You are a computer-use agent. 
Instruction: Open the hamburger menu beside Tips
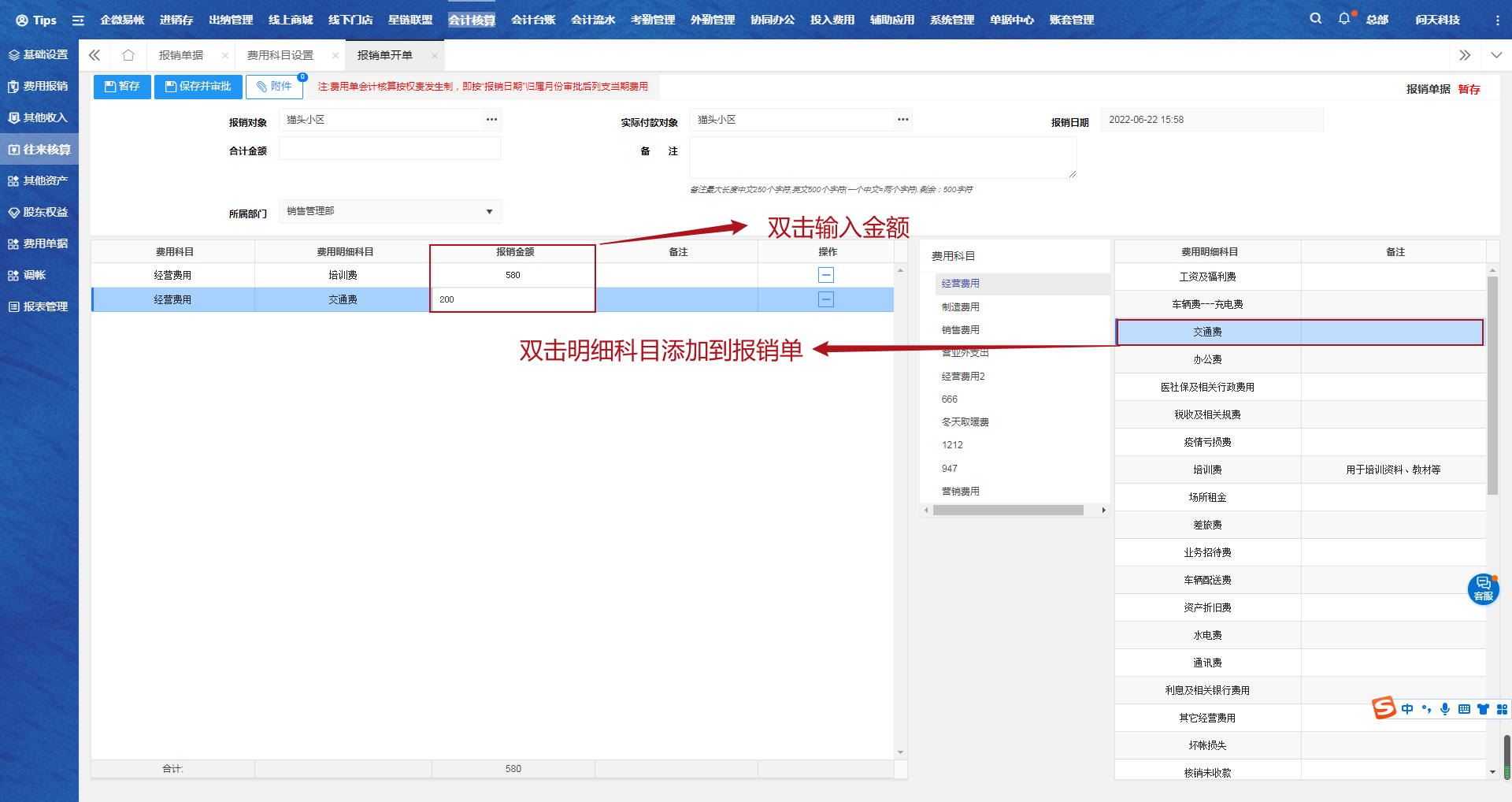coord(78,20)
